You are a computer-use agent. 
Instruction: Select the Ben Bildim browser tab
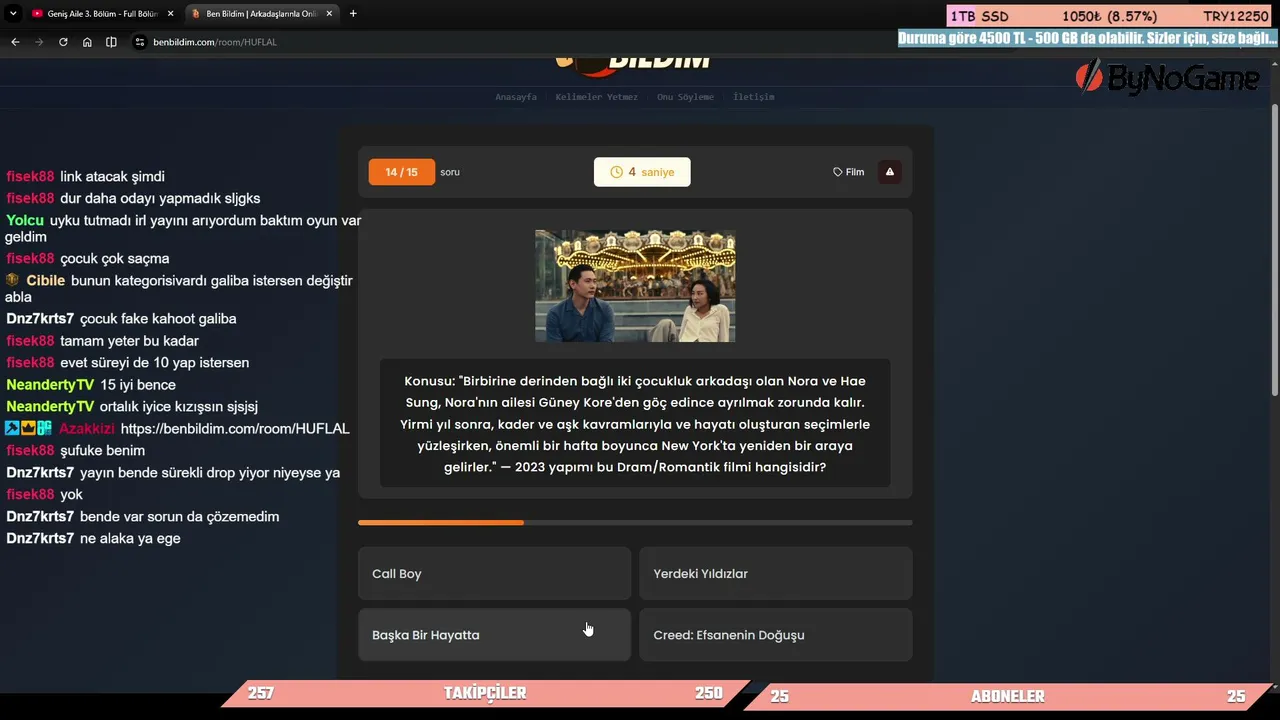tap(260, 14)
